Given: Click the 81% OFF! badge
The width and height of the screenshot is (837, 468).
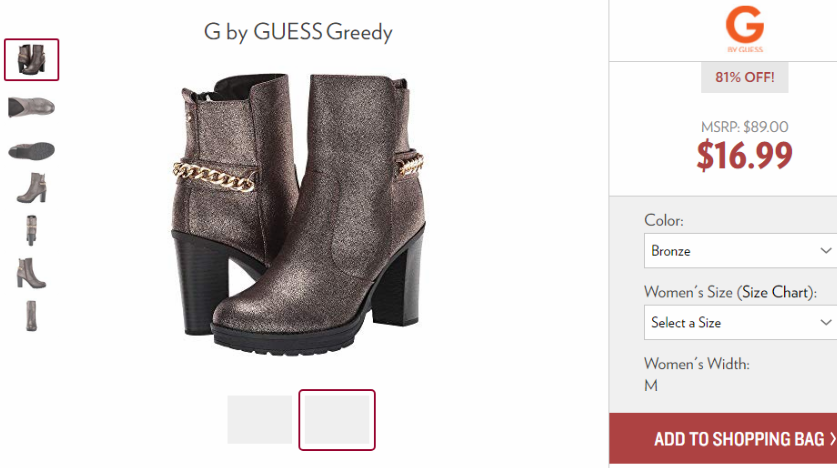Looking at the screenshot, I should tap(745, 77).
